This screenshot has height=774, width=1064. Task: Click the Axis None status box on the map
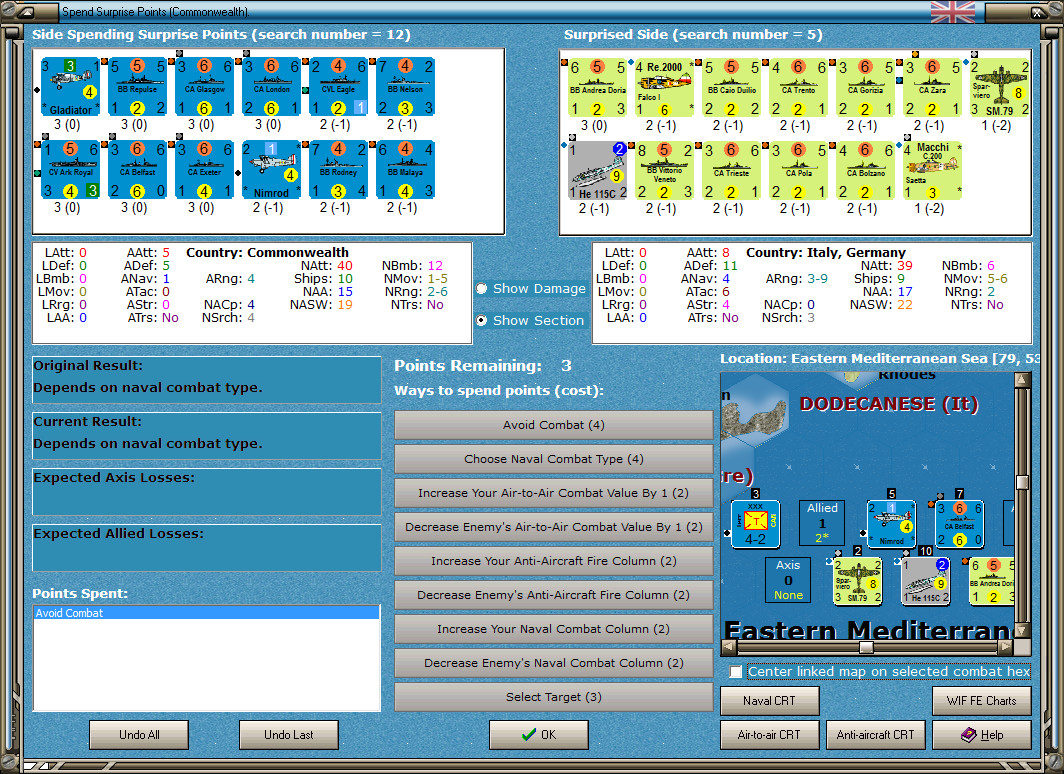coord(788,580)
